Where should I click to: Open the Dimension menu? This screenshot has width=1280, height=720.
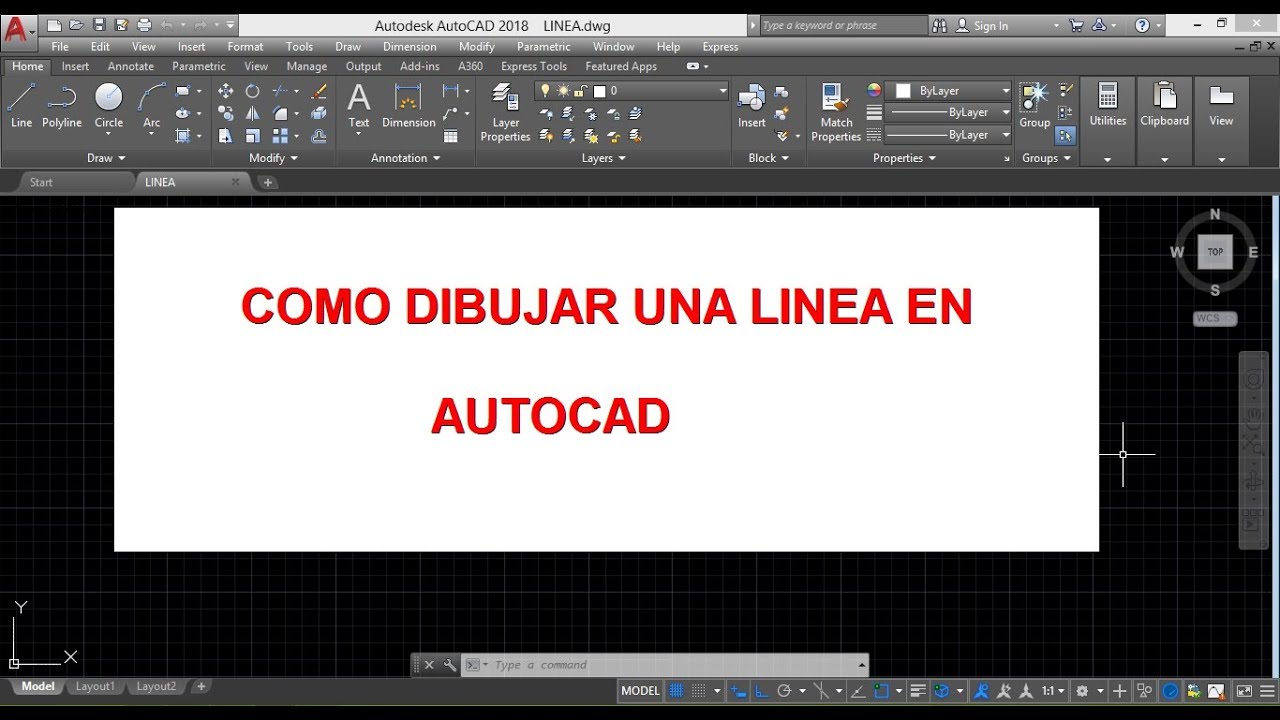pyautogui.click(x=410, y=46)
